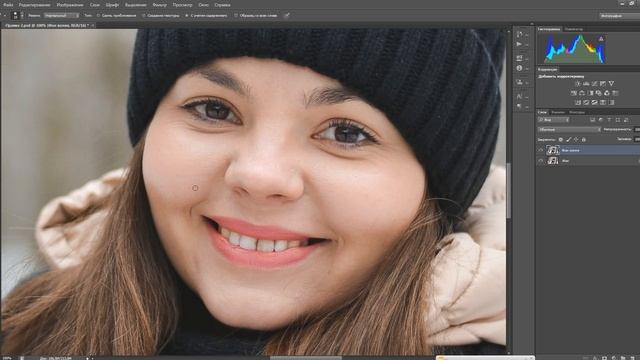640x360 pixels.
Task: Switch to the Каналы tab
Action: (x=558, y=112)
